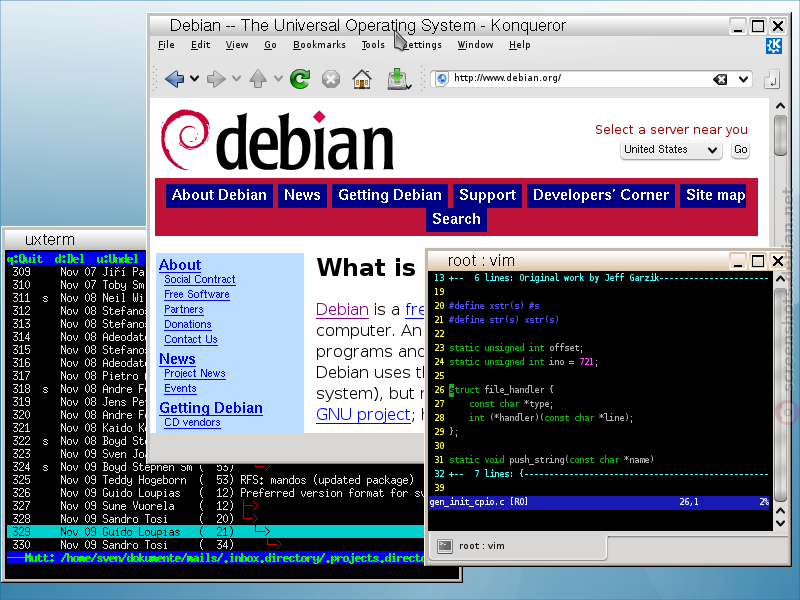Open the About Debian navigation link
This screenshot has height=600, width=800.
pos(219,195)
